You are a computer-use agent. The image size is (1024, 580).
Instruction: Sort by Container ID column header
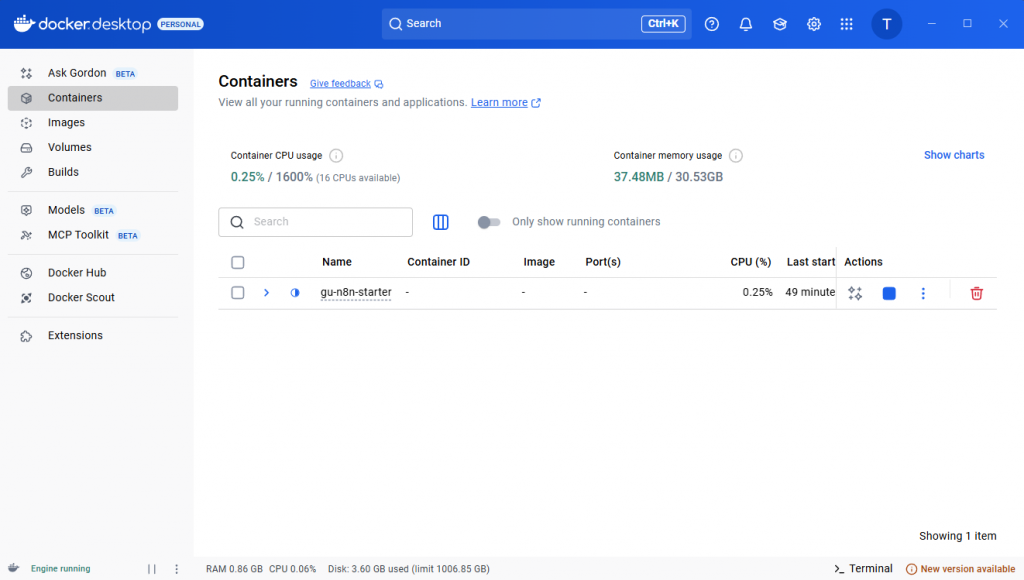click(438, 262)
